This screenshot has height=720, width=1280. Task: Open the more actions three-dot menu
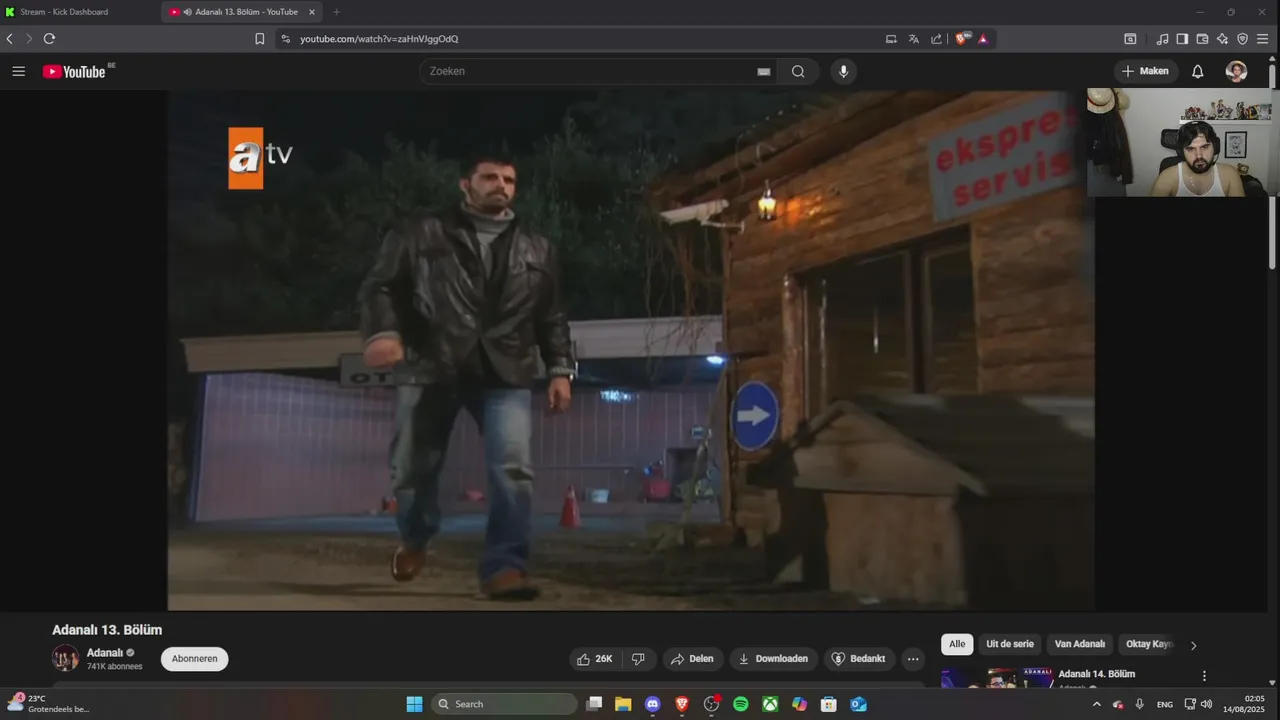tap(912, 659)
